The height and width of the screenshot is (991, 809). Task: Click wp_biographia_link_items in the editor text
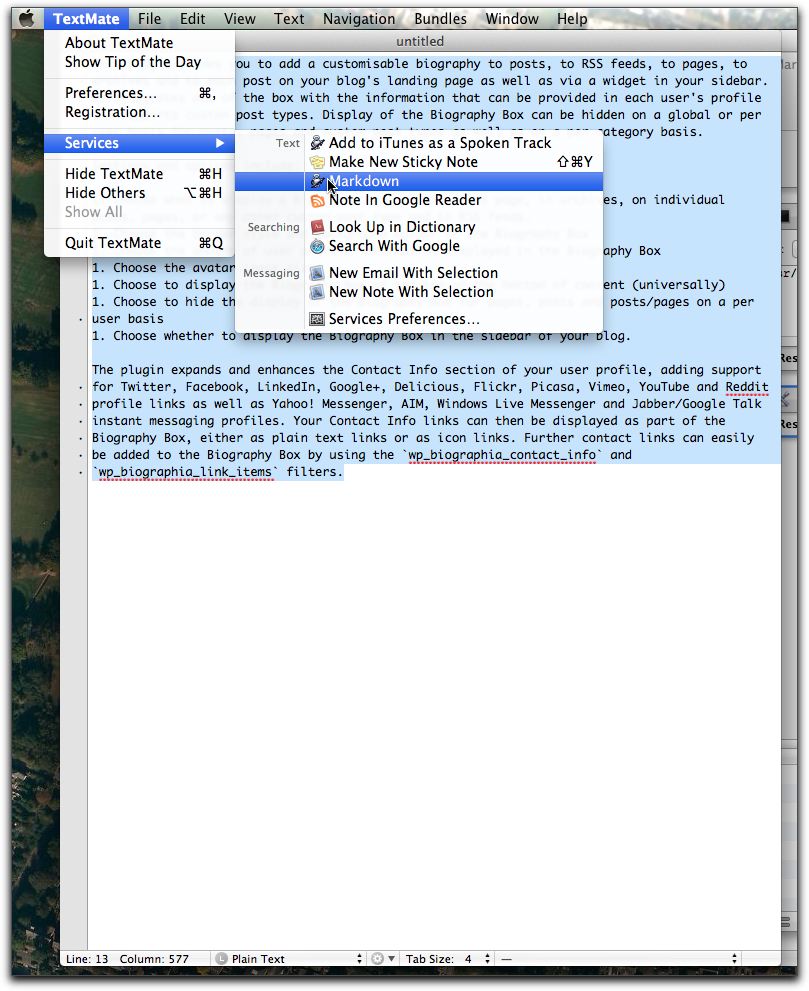pyautogui.click(x=185, y=472)
